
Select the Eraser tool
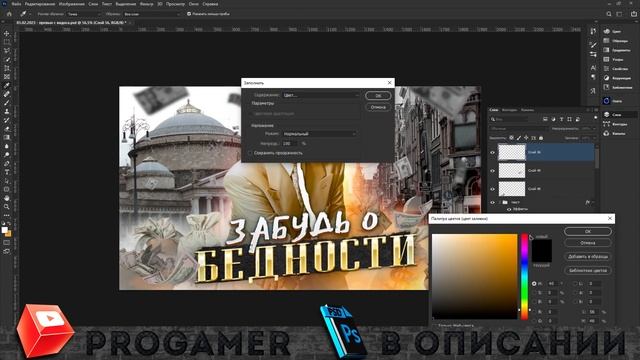pos(7,129)
